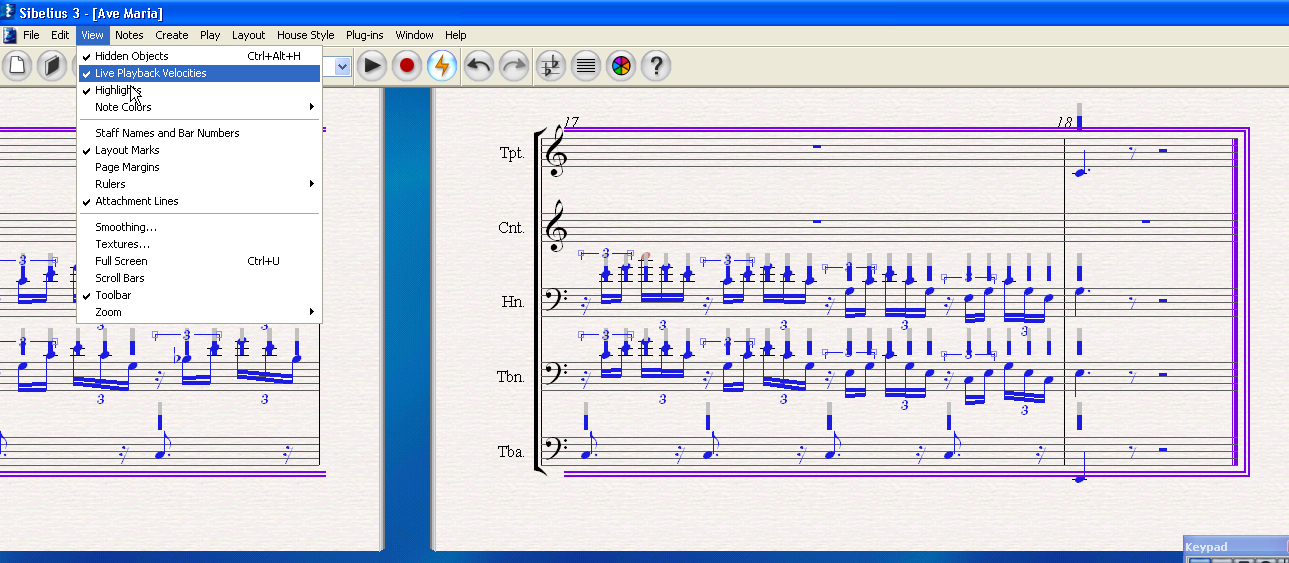Enable Staff Names and Bar Numbers

tap(199, 133)
